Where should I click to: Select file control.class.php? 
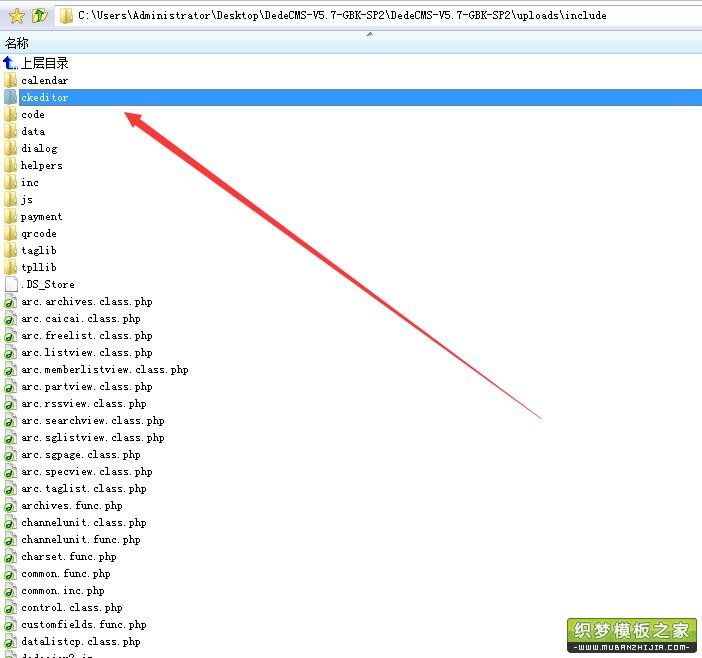(x=72, y=608)
